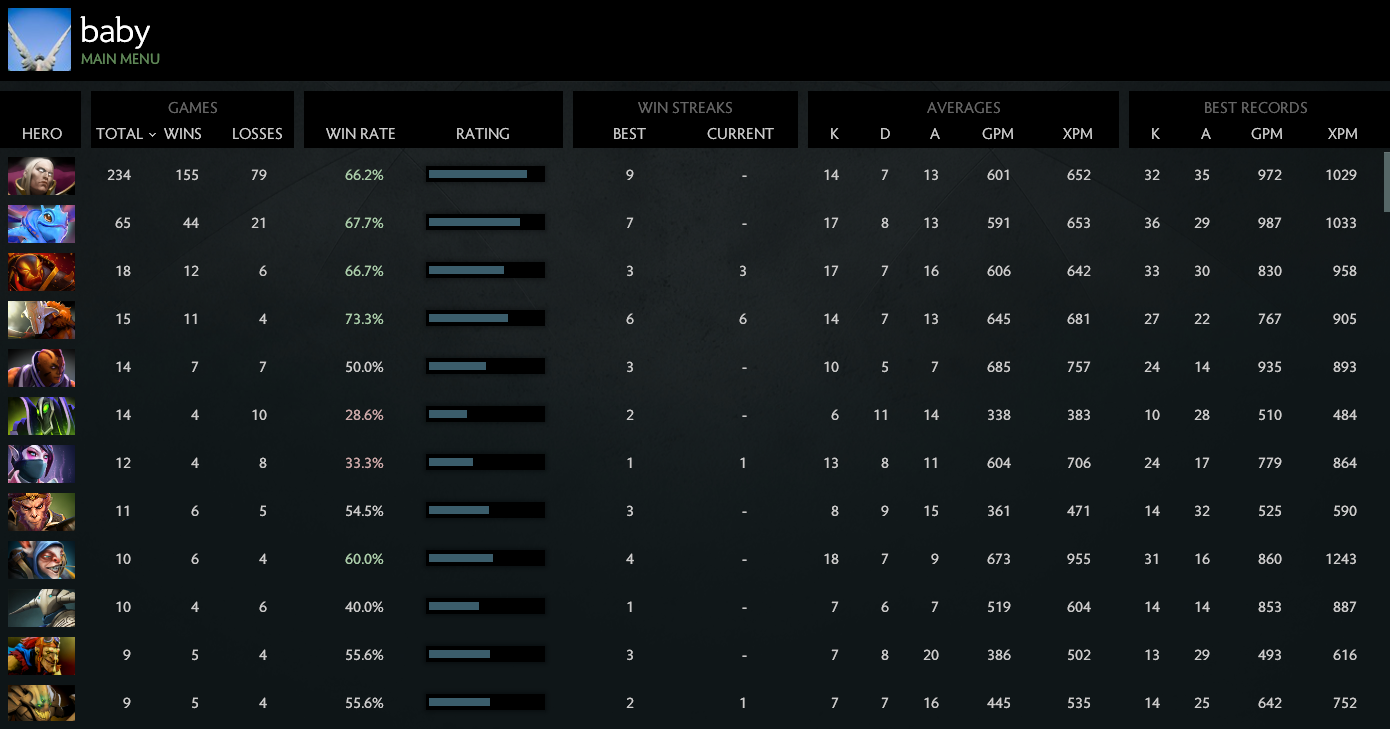Click the Rubick hero portrait
This screenshot has width=1390, height=729.
[x=41, y=416]
